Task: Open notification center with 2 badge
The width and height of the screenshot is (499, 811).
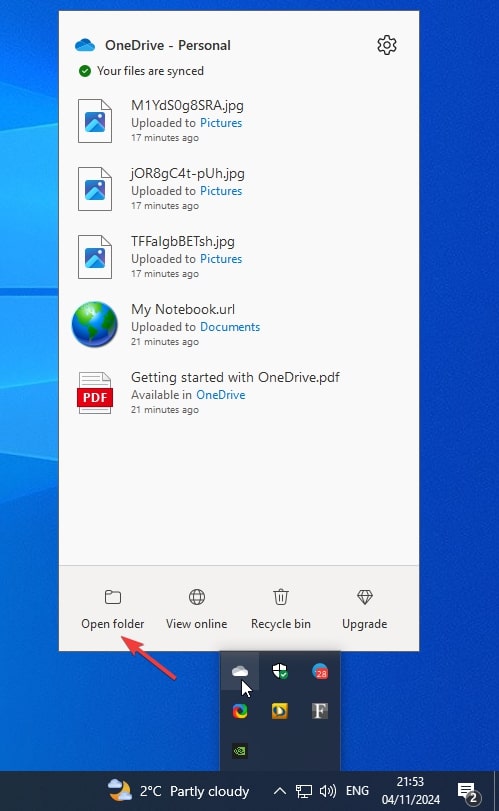Action: [469, 792]
